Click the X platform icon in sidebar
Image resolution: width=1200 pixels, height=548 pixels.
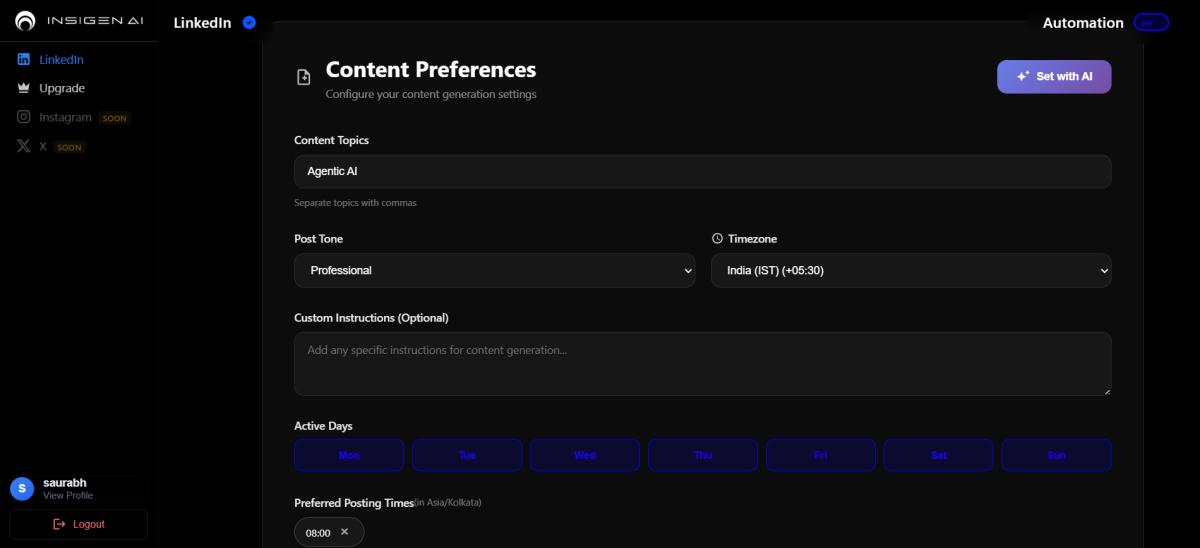[24, 146]
